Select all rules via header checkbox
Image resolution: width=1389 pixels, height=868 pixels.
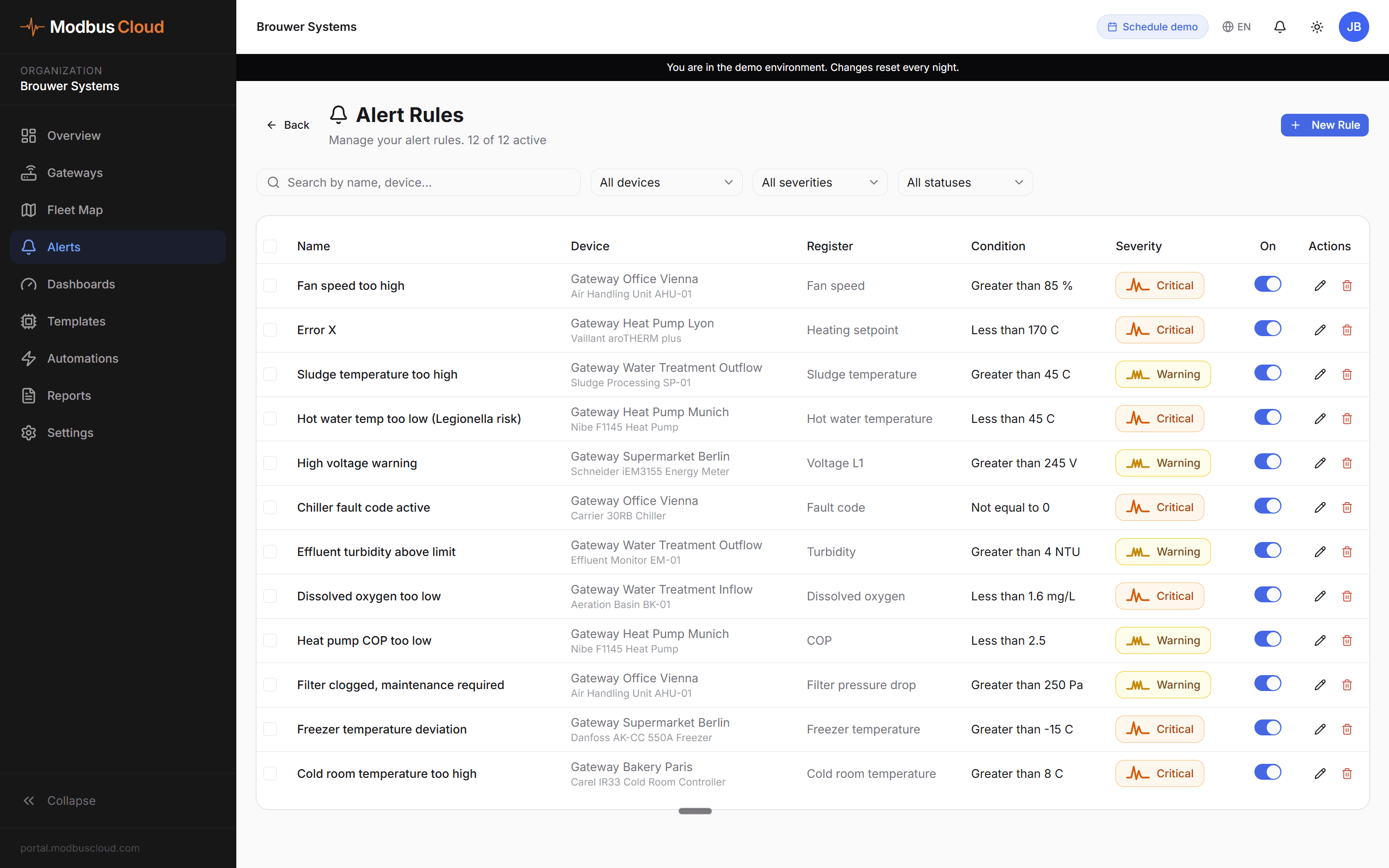pos(270,246)
